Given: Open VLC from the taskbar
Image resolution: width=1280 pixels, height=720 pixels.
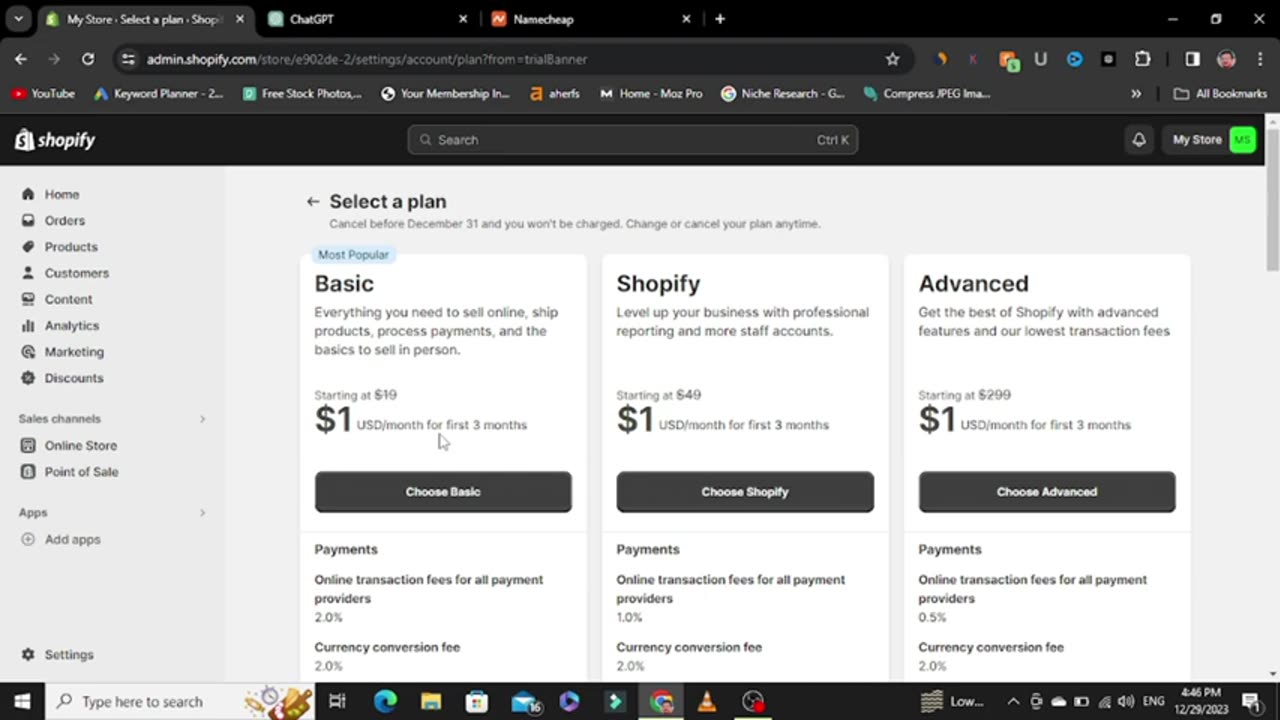Looking at the screenshot, I should (x=706, y=701).
